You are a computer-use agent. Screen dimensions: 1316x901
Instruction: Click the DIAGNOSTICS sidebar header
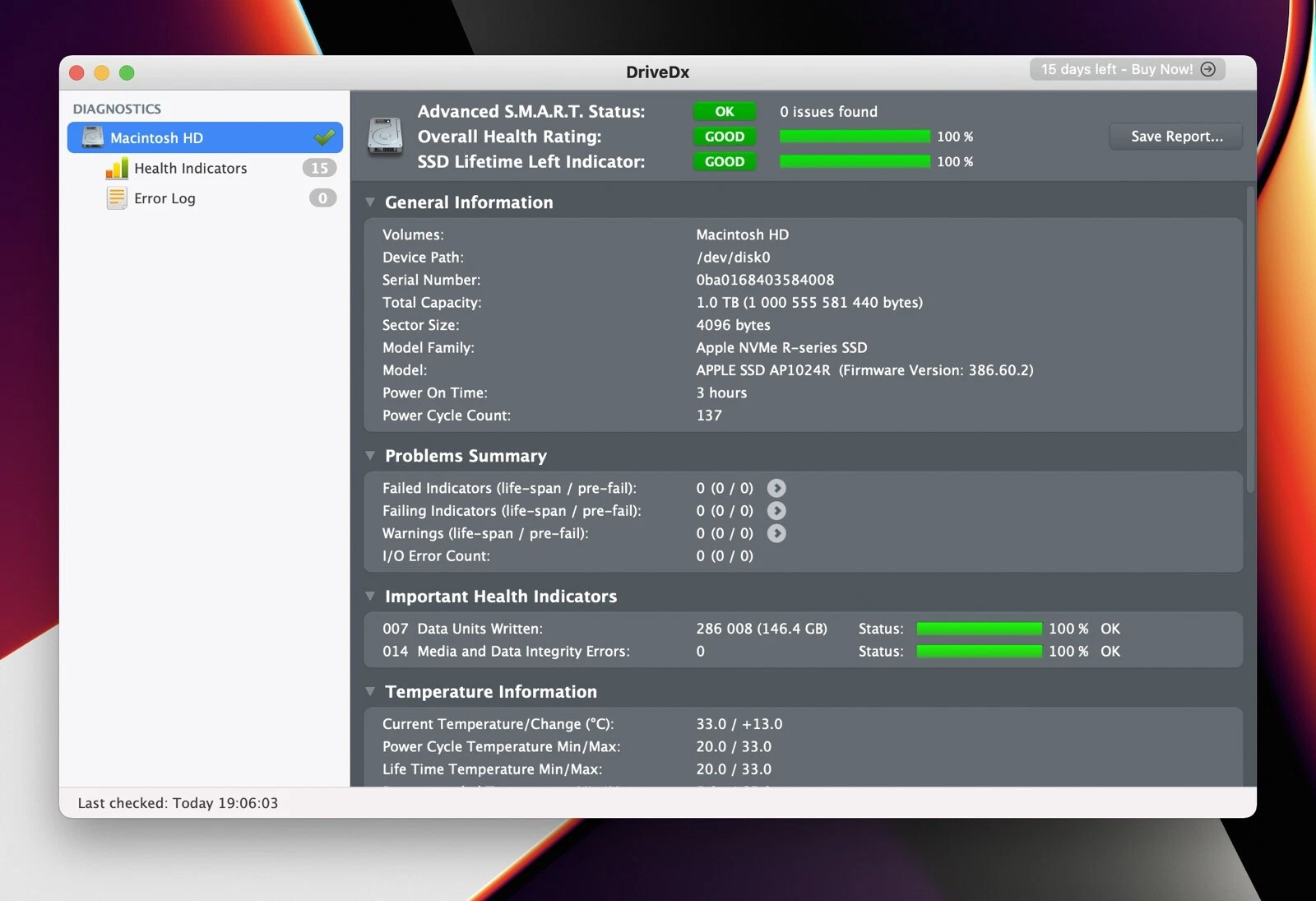click(x=117, y=109)
